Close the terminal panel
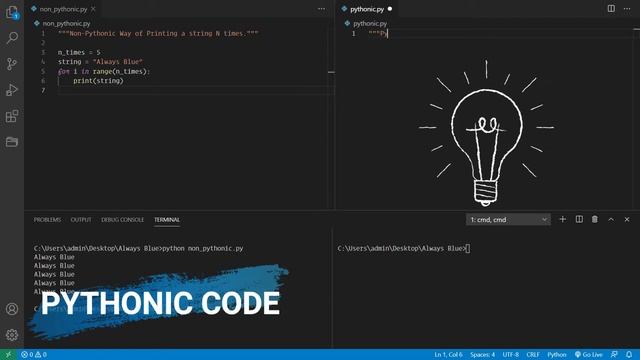The image size is (640, 360). (x=627, y=219)
